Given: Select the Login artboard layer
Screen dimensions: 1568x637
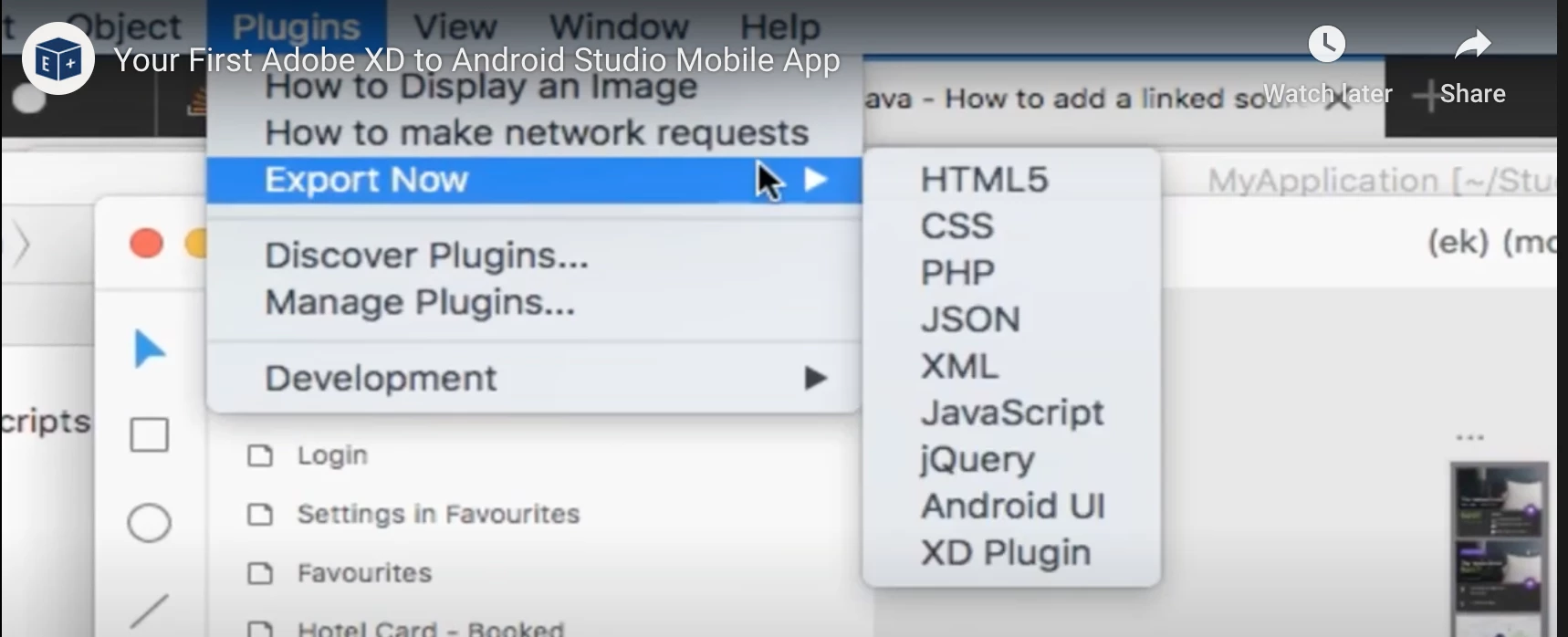Looking at the screenshot, I should click(x=332, y=455).
